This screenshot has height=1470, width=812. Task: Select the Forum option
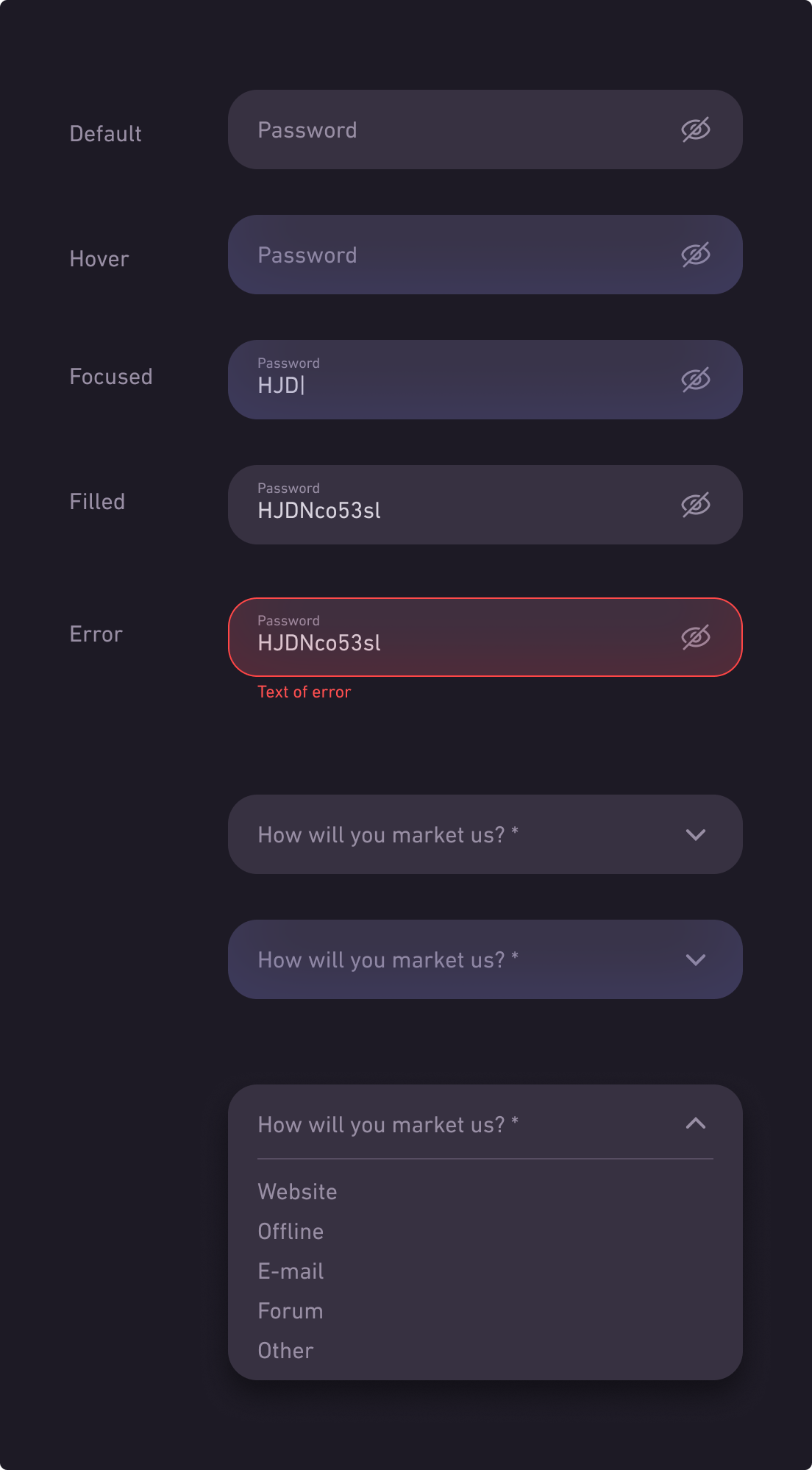pos(291,1311)
